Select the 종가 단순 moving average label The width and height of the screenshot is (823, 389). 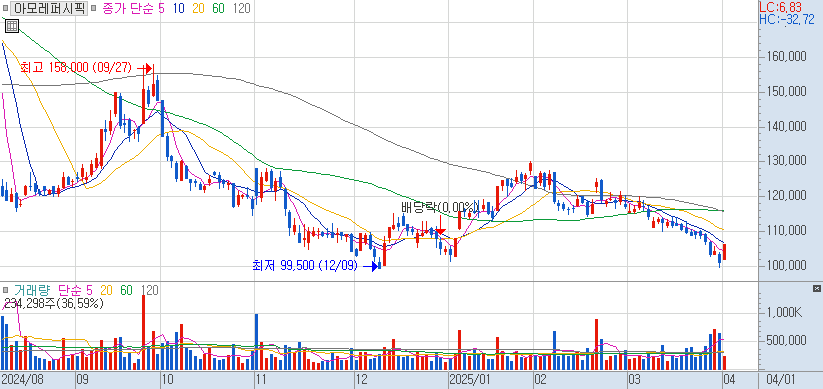pos(127,8)
